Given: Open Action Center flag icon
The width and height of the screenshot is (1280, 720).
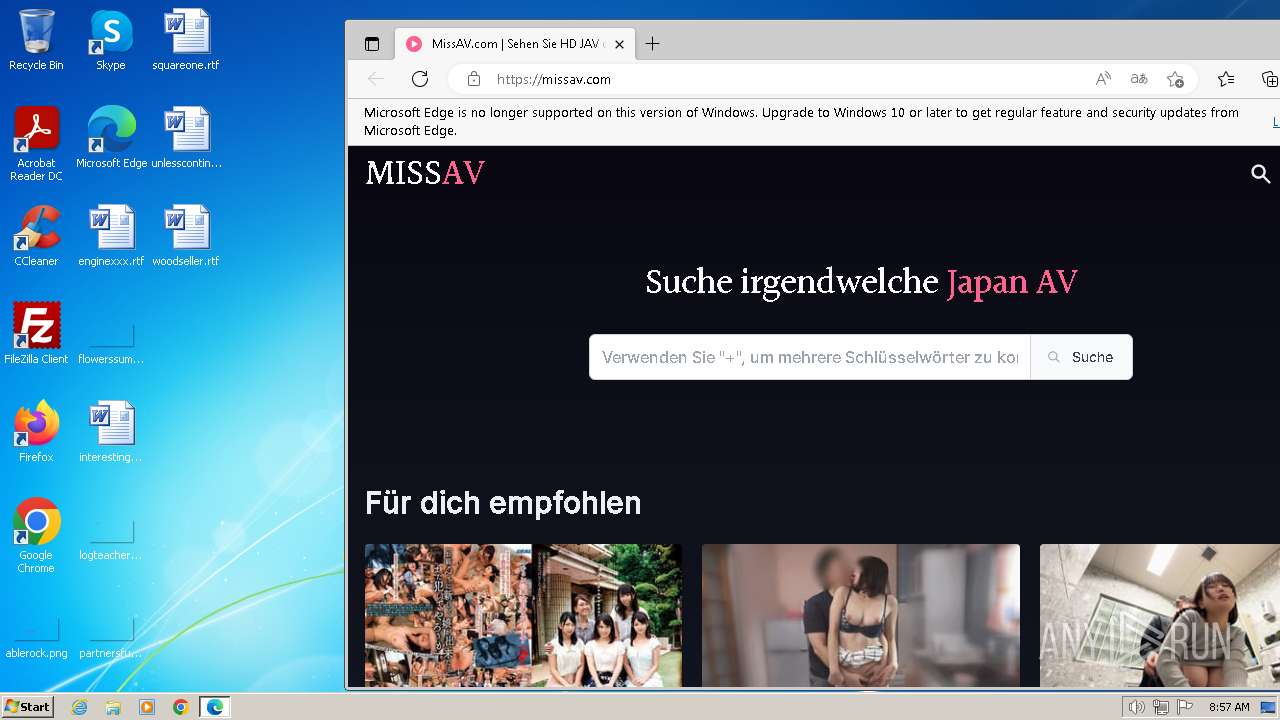Looking at the screenshot, I should pyautogui.click(x=1186, y=707).
